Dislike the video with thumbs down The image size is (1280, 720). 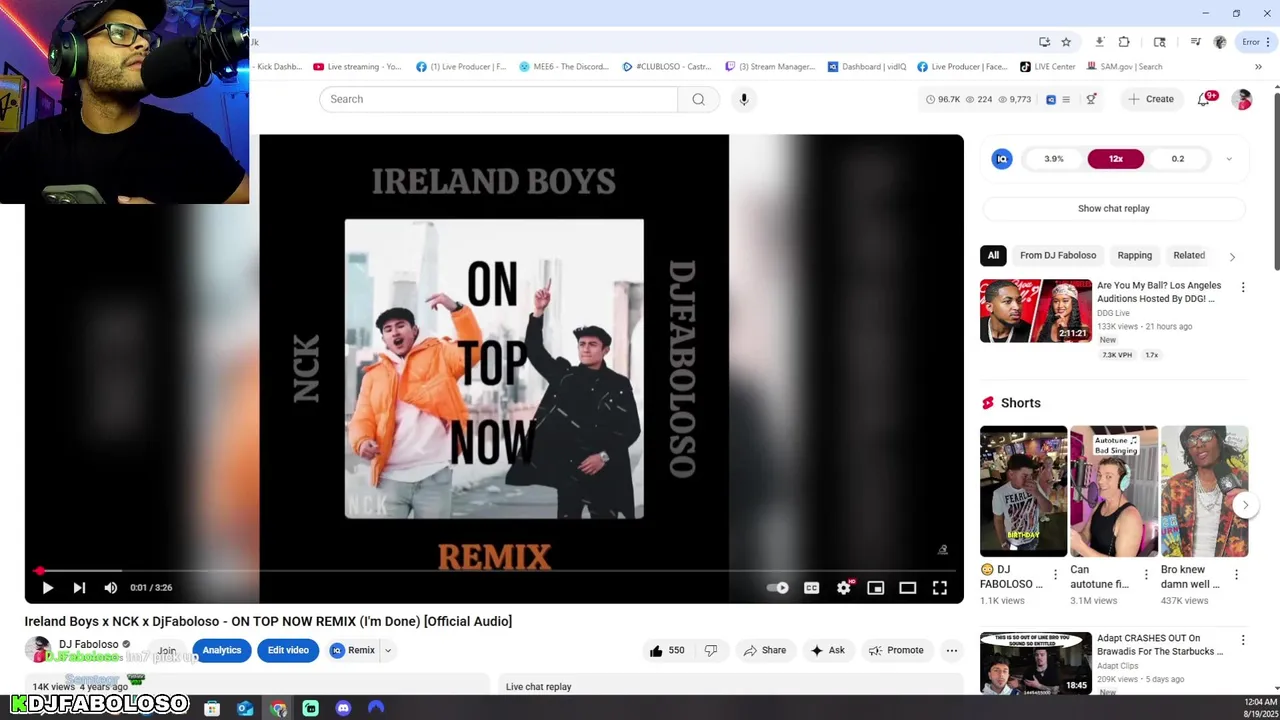coord(711,650)
